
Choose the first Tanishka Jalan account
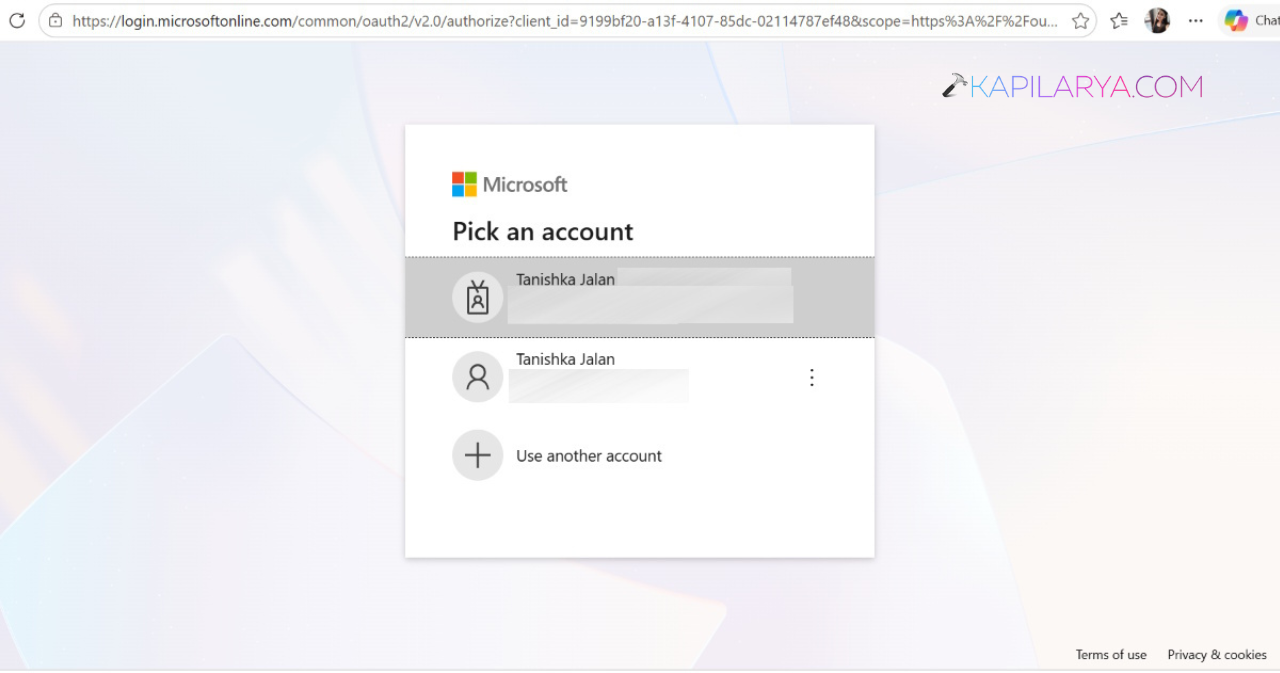click(x=640, y=297)
